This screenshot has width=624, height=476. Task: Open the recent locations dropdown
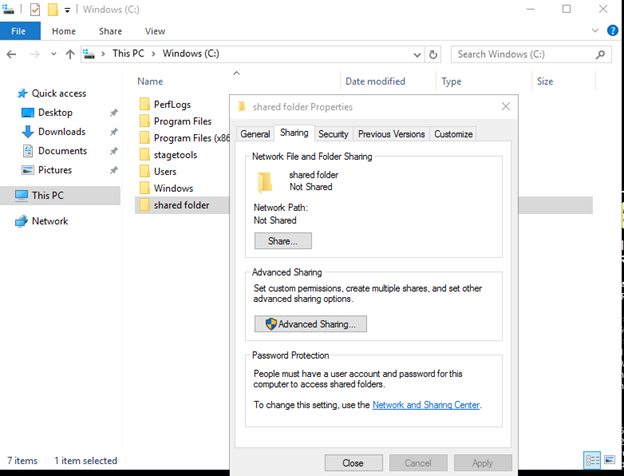(x=54, y=54)
